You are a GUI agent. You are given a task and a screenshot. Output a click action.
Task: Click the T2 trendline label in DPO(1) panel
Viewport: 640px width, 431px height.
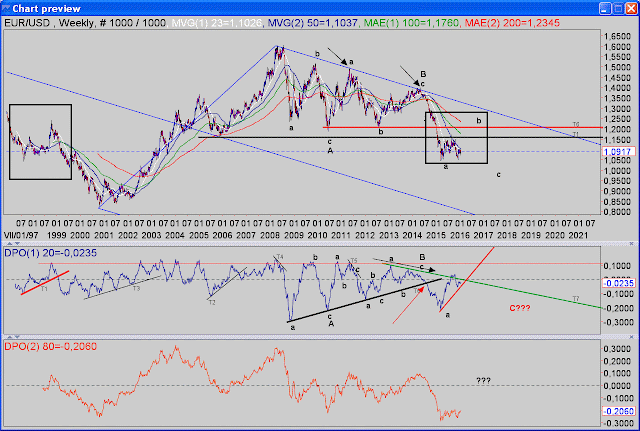click(212, 302)
